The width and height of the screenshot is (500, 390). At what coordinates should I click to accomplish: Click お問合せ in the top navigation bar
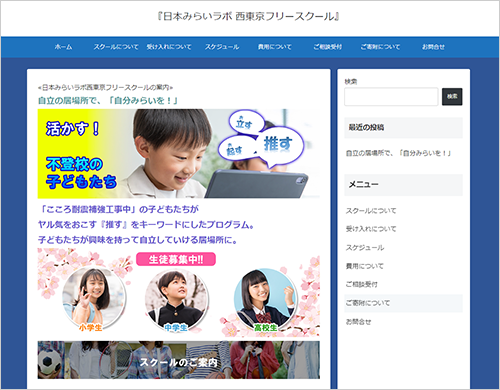pos(433,47)
